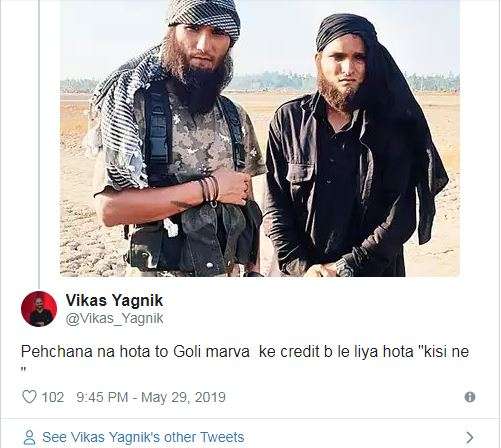The width and height of the screenshot is (501, 448).
Task: Like the tweet with the heart icon
Action: (29, 397)
